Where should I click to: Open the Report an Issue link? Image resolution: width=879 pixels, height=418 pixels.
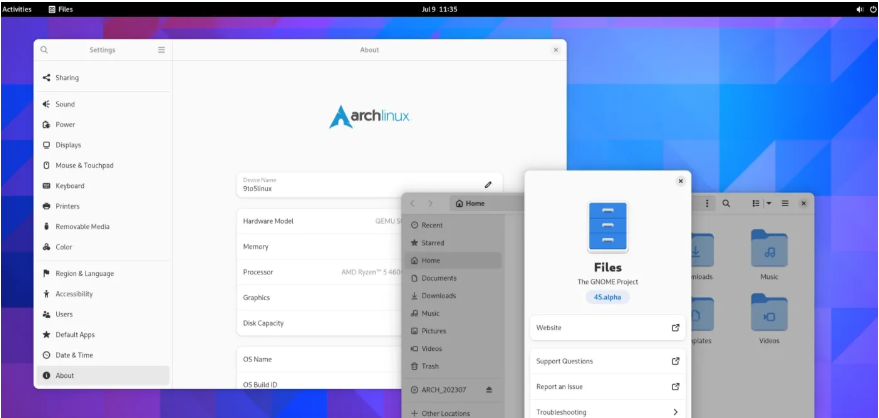click(608, 387)
